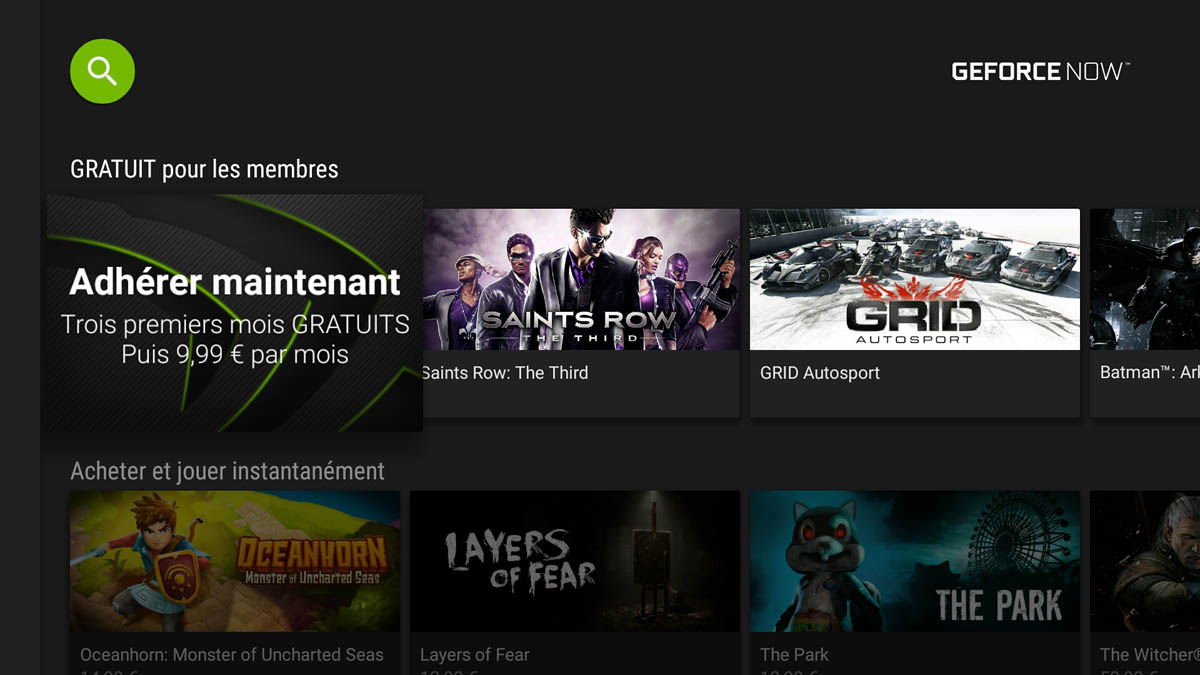
Task: Open the GRID Autosport cover image
Action: point(914,279)
